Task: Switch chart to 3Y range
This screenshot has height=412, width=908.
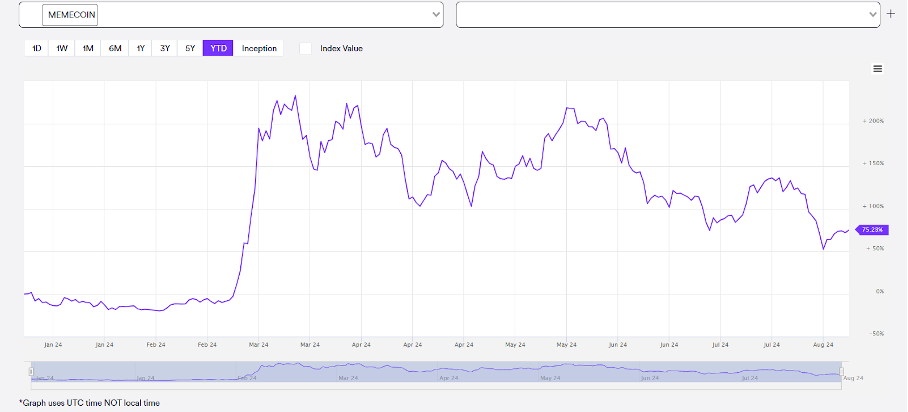Action: point(165,48)
